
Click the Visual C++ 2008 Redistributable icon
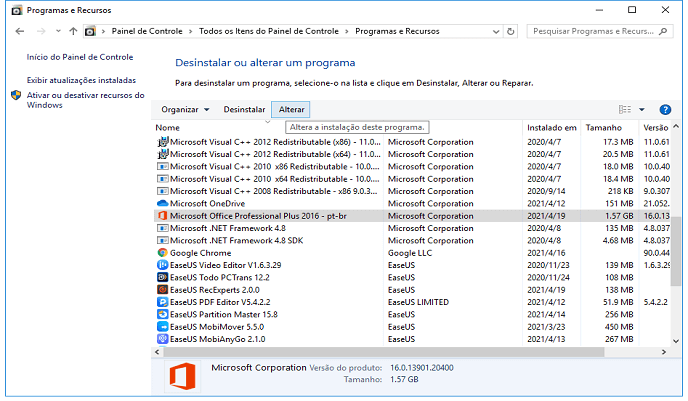click(162, 191)
